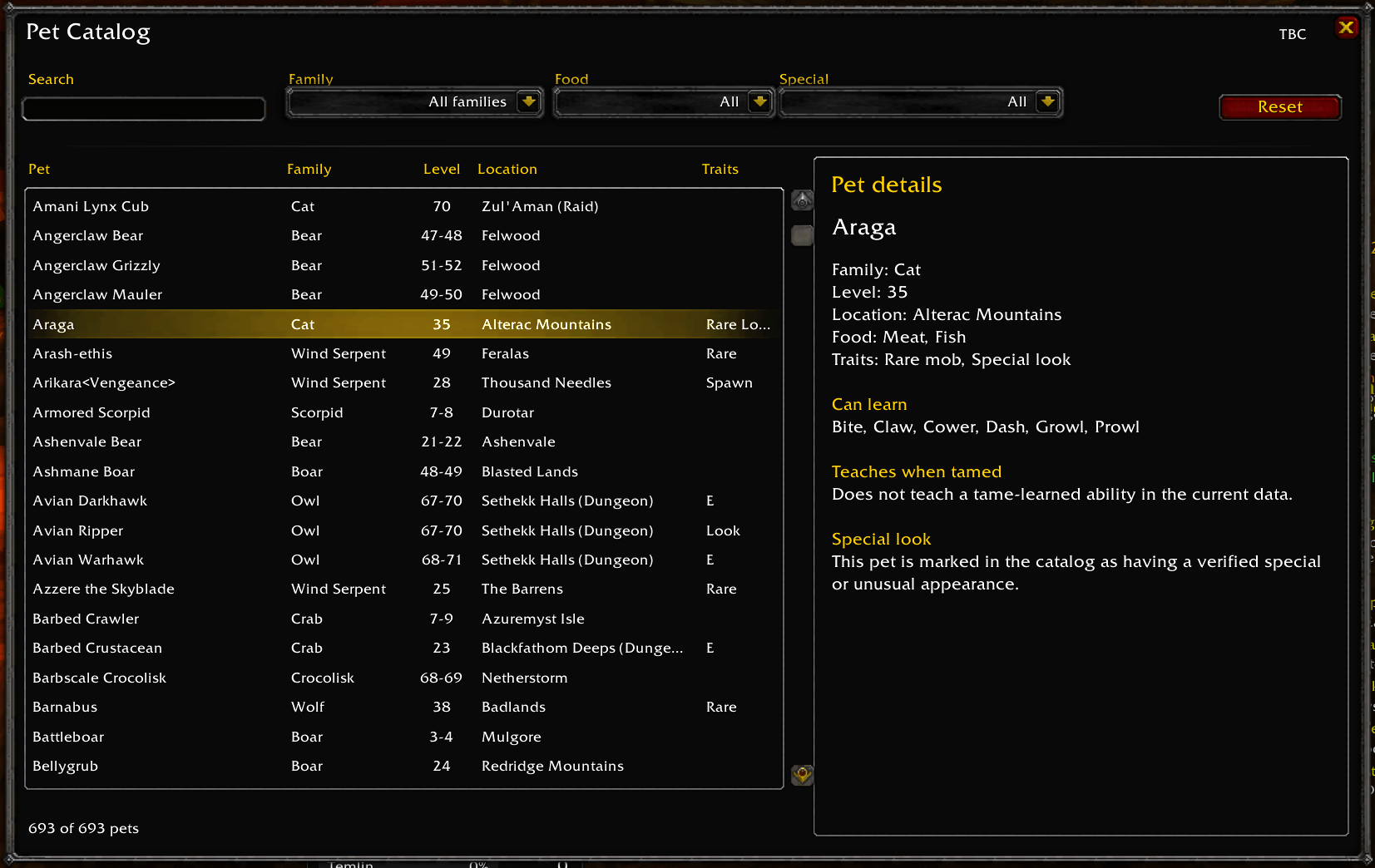
Task: Click the Teaches when tamed heading
Action: click(x=916, y=471)
